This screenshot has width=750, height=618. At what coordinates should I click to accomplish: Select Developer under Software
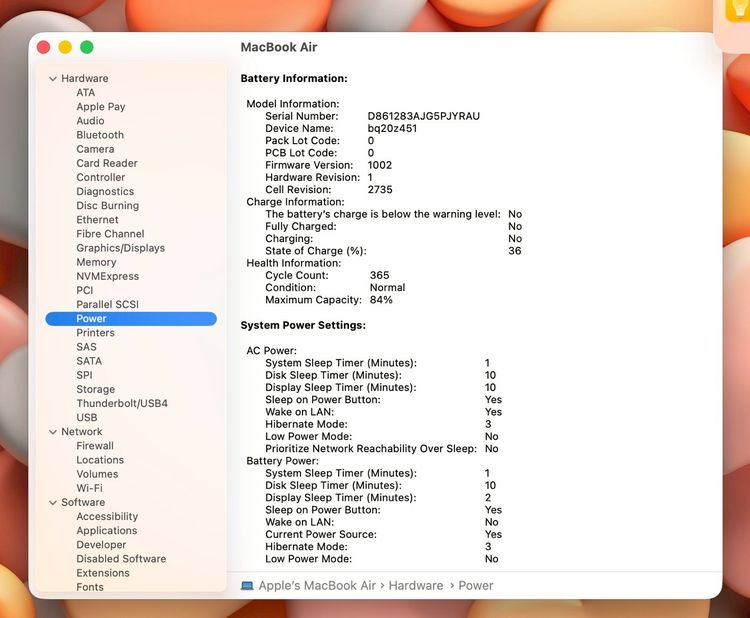(x=101, y=545)
